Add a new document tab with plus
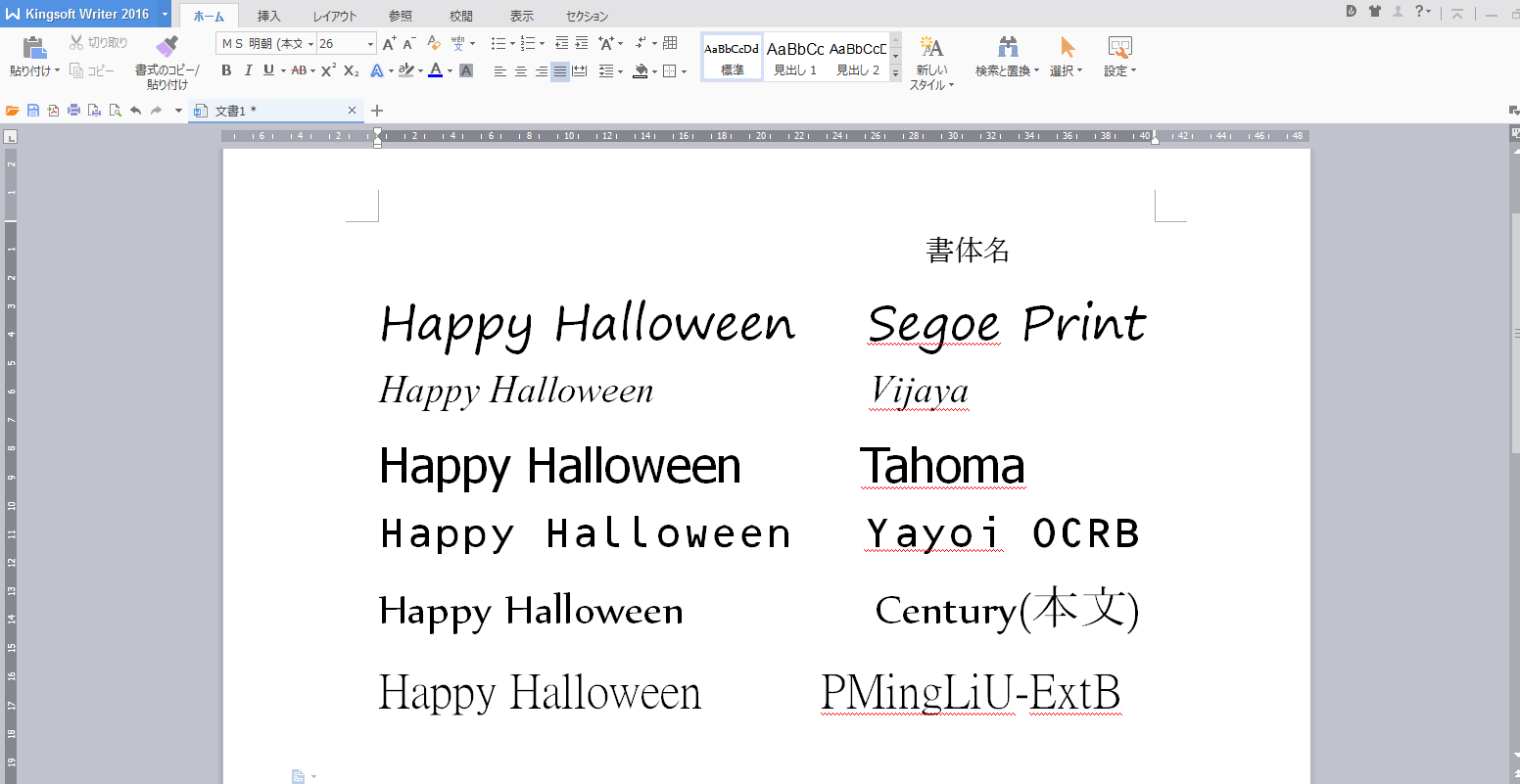The height and width of the screenshot is (784, 1520). click(x=377, y=111)
